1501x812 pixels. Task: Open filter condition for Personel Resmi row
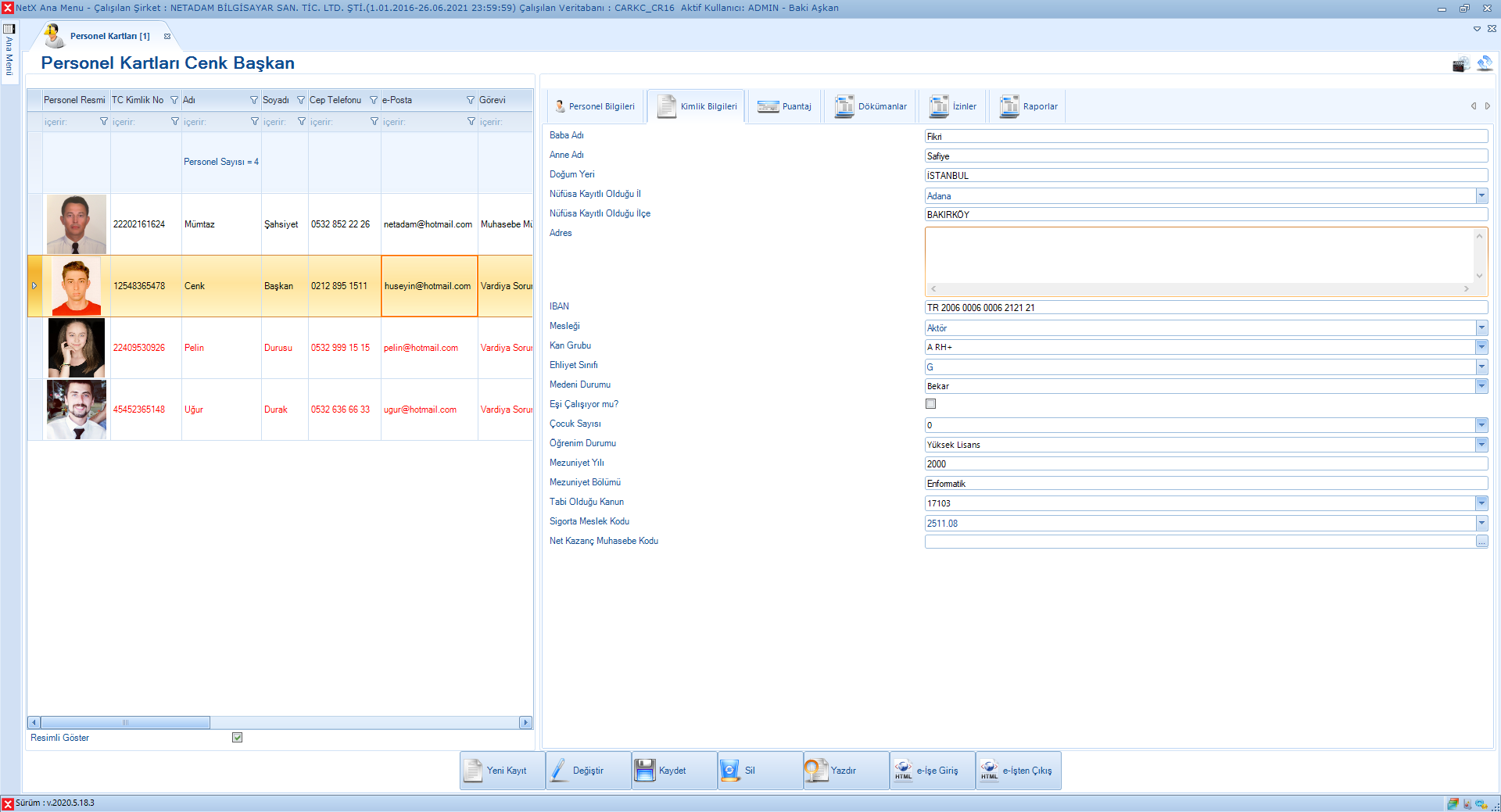[x=104, y=122]
